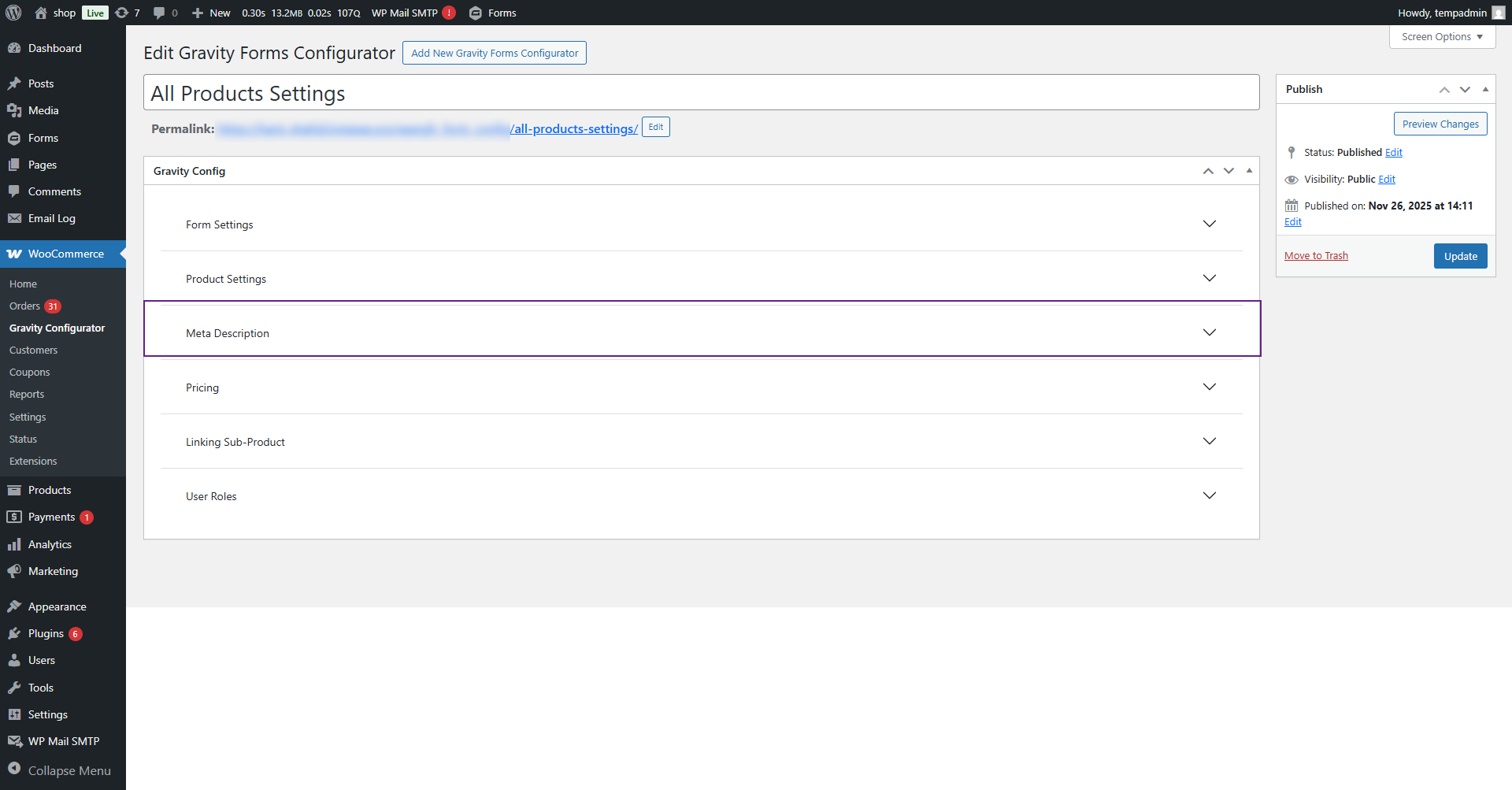Click the Update button
Viewport: 1512px width, 790px height.
tap(1460, 256)
